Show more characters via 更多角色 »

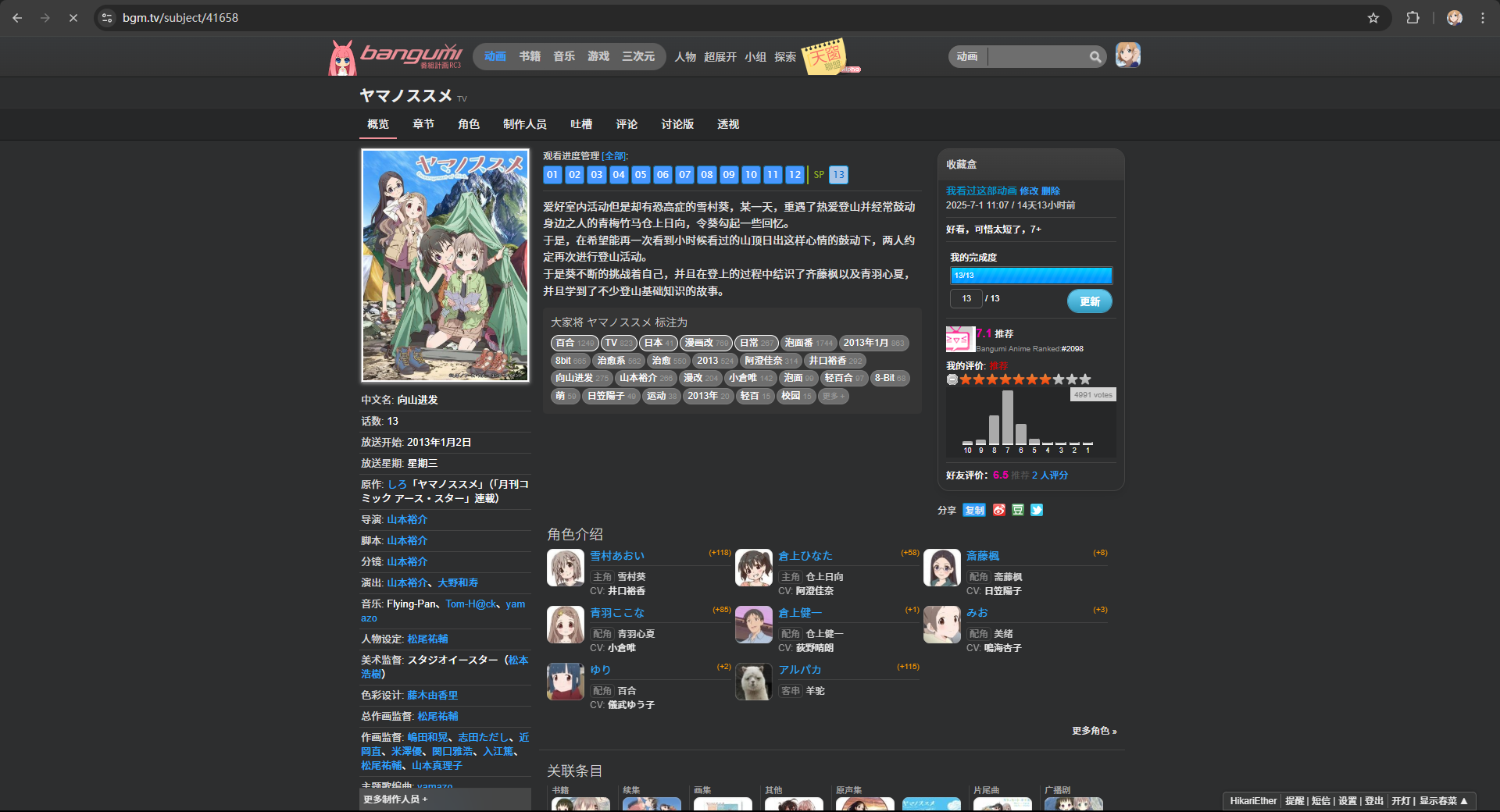coord(1094,731)
